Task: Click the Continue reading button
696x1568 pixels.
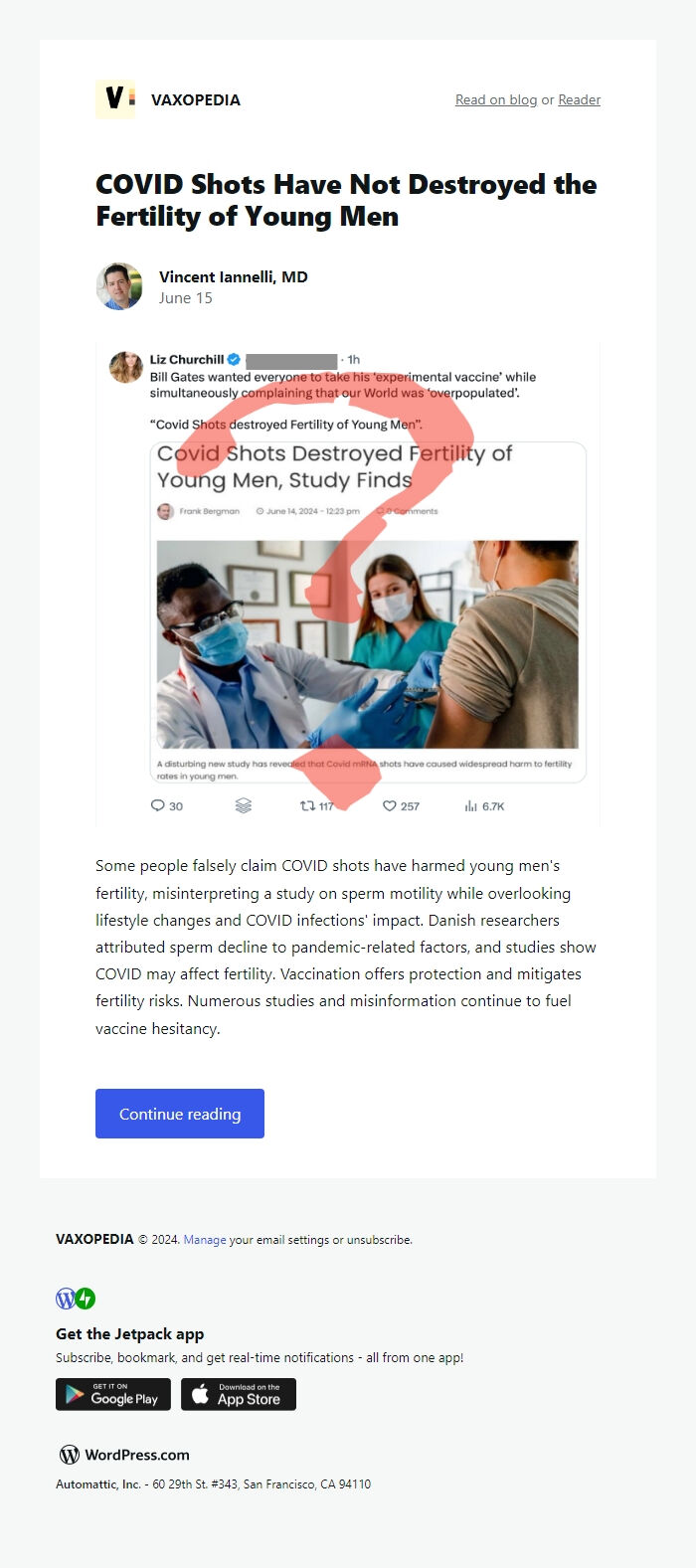Action: (x=180, y=1114)
